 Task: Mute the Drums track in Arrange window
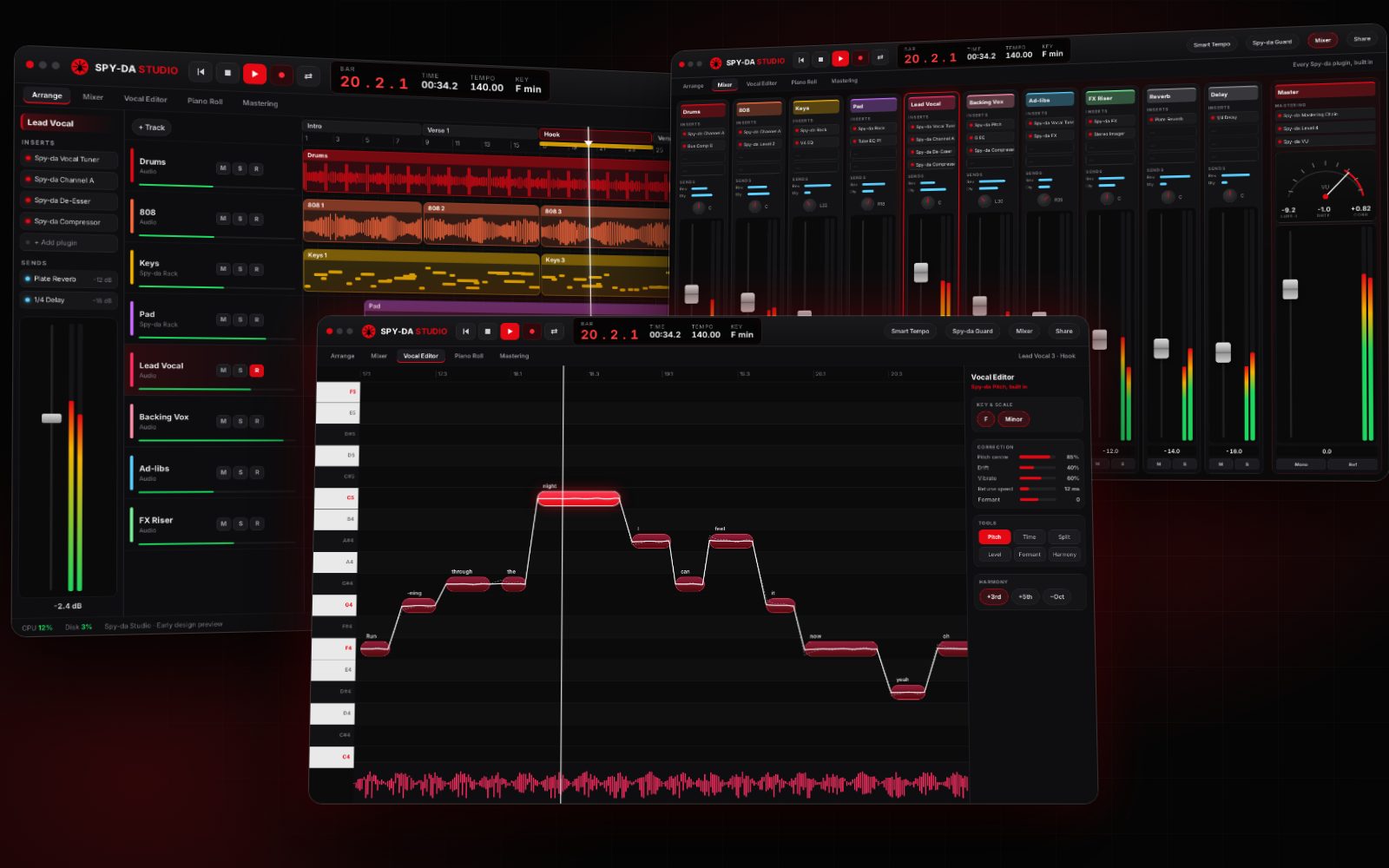coord(223,168)
